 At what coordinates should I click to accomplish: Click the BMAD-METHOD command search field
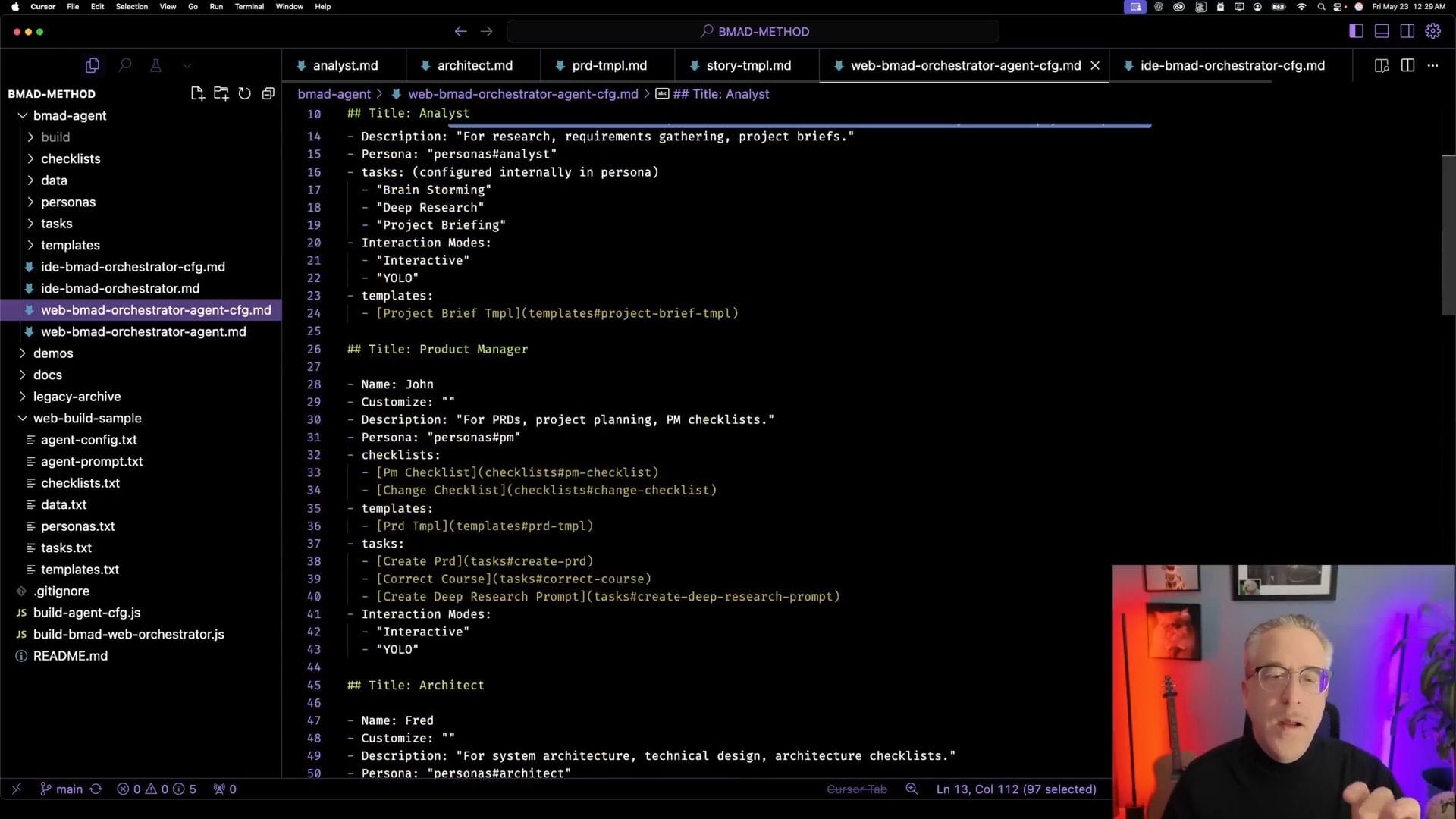click(753, 31)
